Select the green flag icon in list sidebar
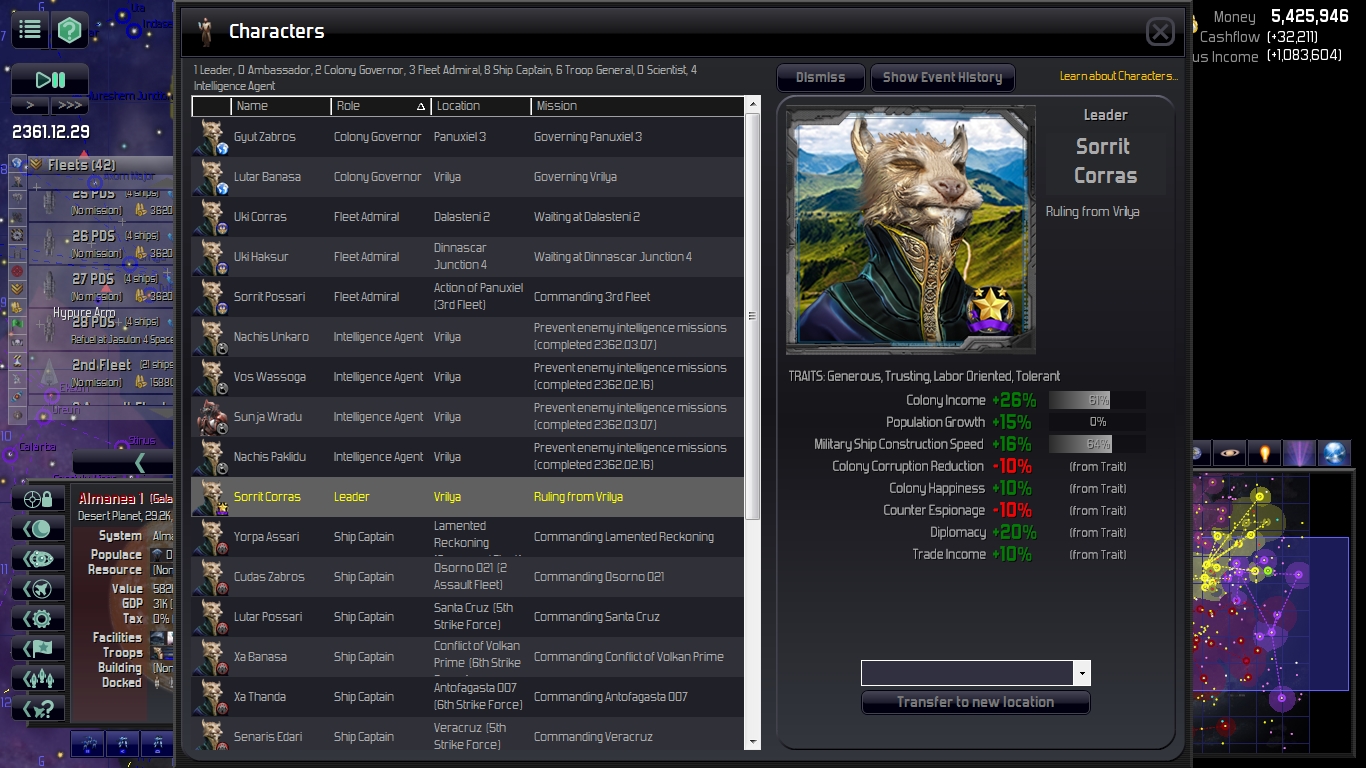The height and width of the screenshot is (768, 1366). tap(17, 324)
